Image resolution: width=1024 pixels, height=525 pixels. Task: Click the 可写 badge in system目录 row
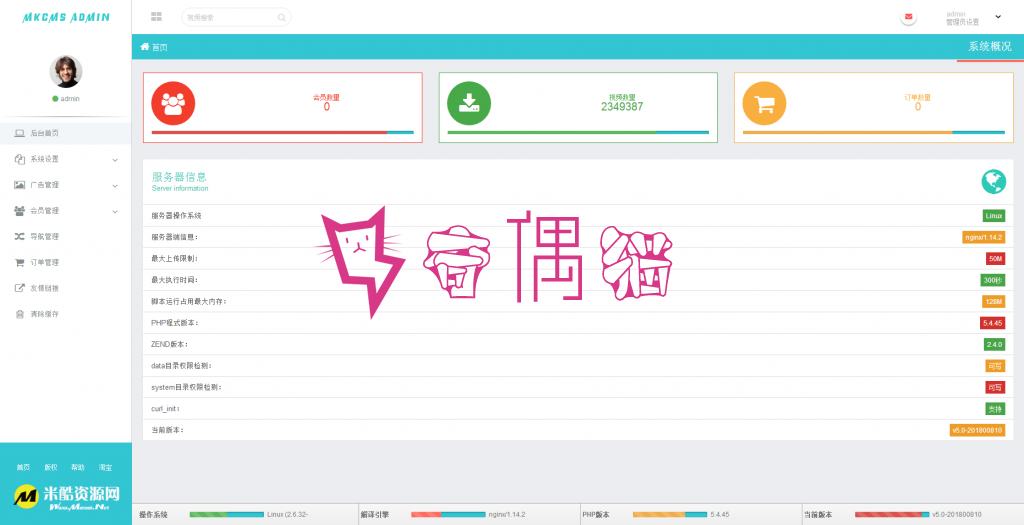coord(995,387)
